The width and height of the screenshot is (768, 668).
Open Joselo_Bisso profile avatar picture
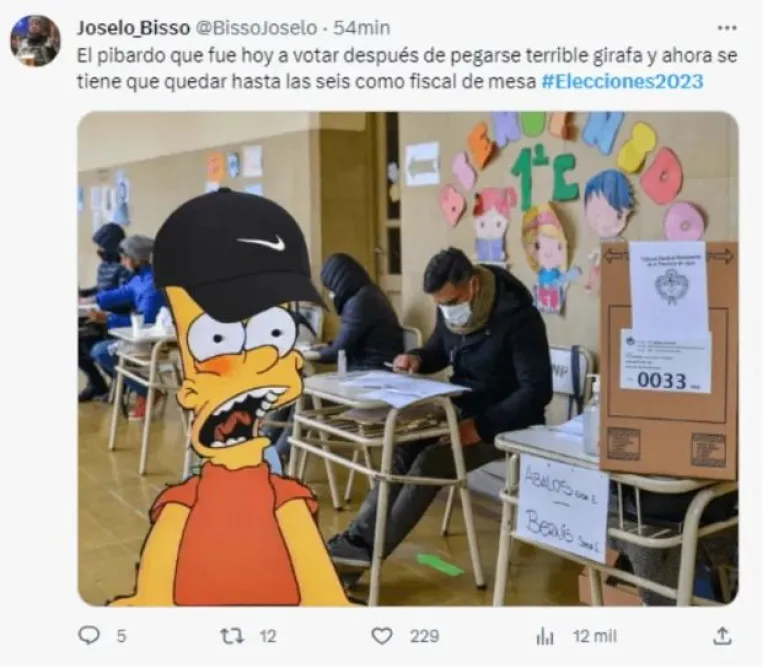35,40
